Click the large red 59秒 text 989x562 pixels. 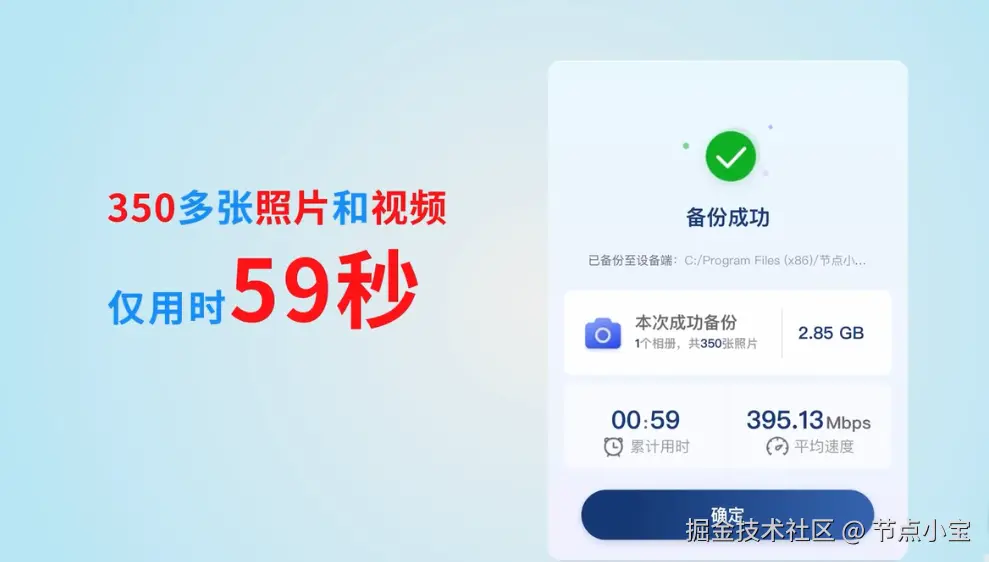pos(325,290)
